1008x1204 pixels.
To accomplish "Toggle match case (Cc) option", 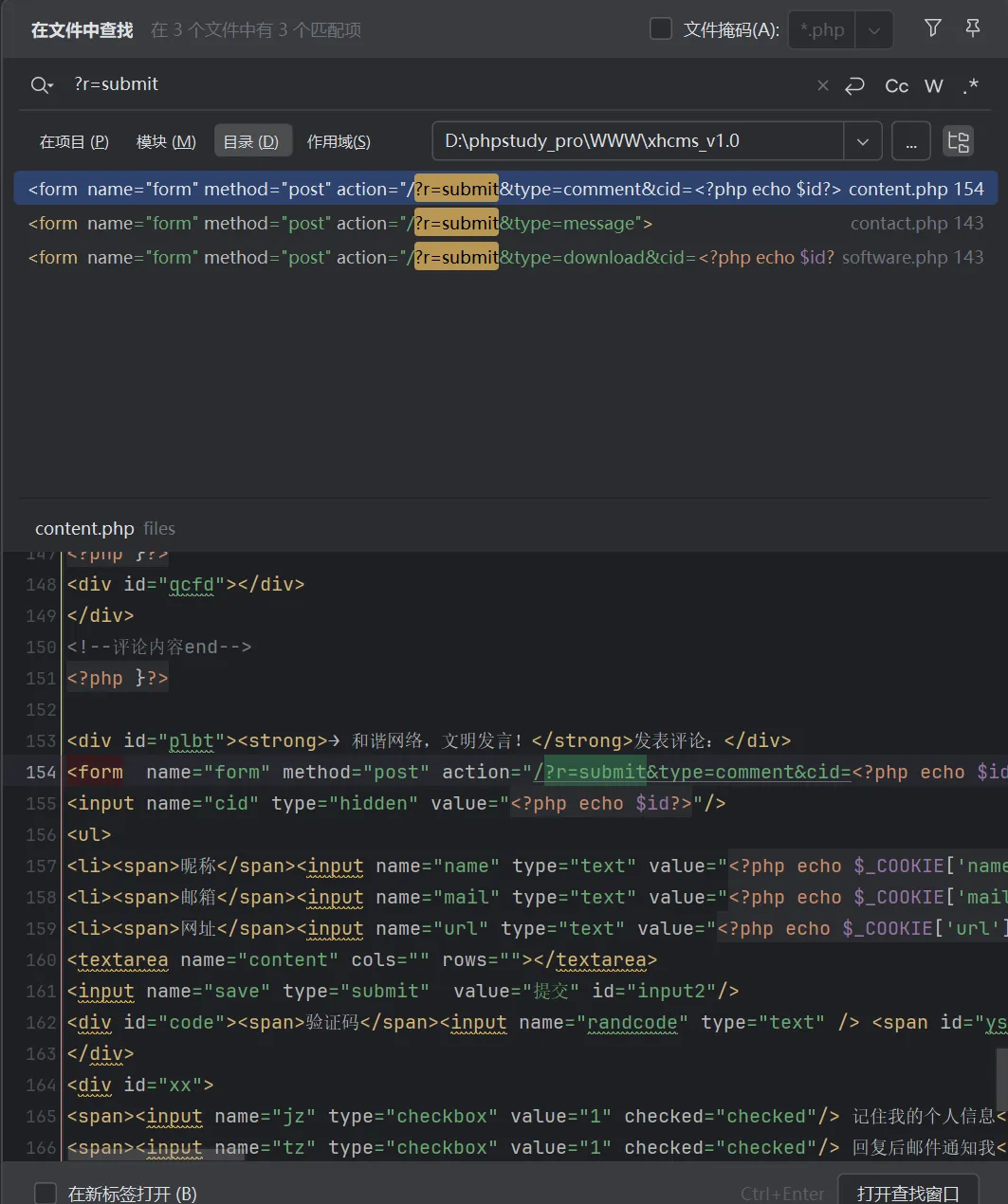I will point(896,86).
